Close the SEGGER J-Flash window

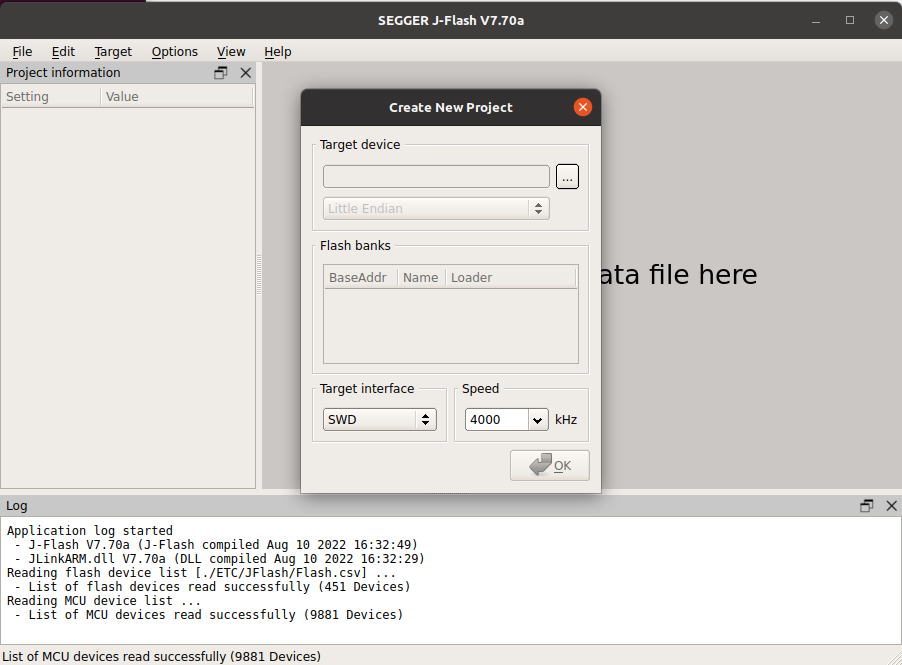884,21
